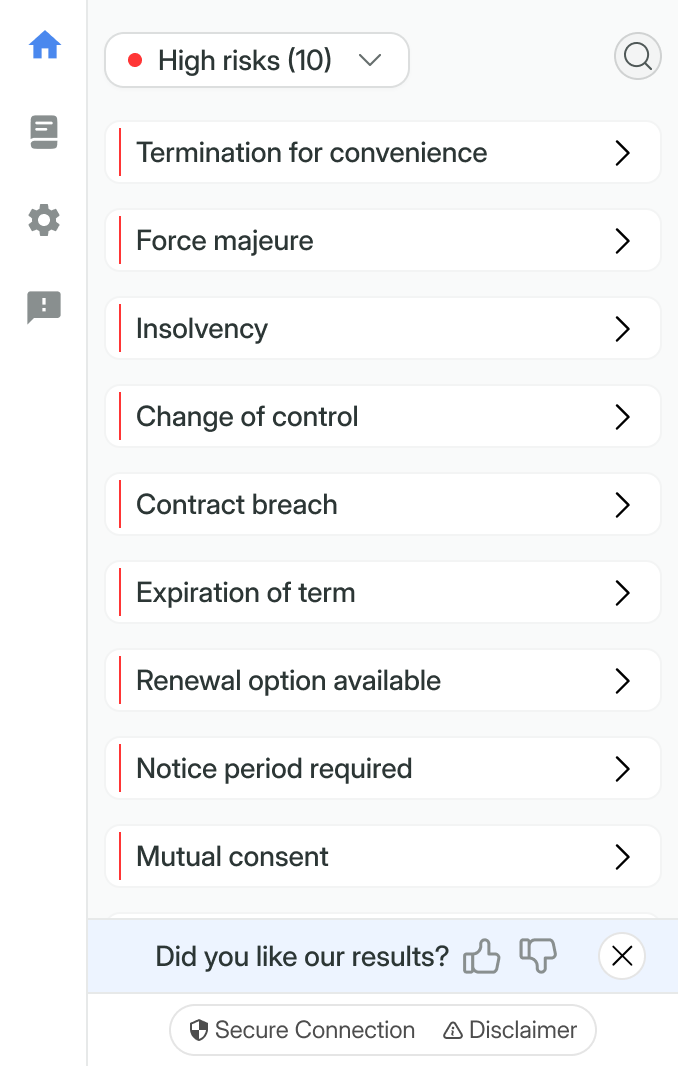Screen dimensions: 678x1066
Task: Click the feedback report icon in sidebar
Action: 44,308
